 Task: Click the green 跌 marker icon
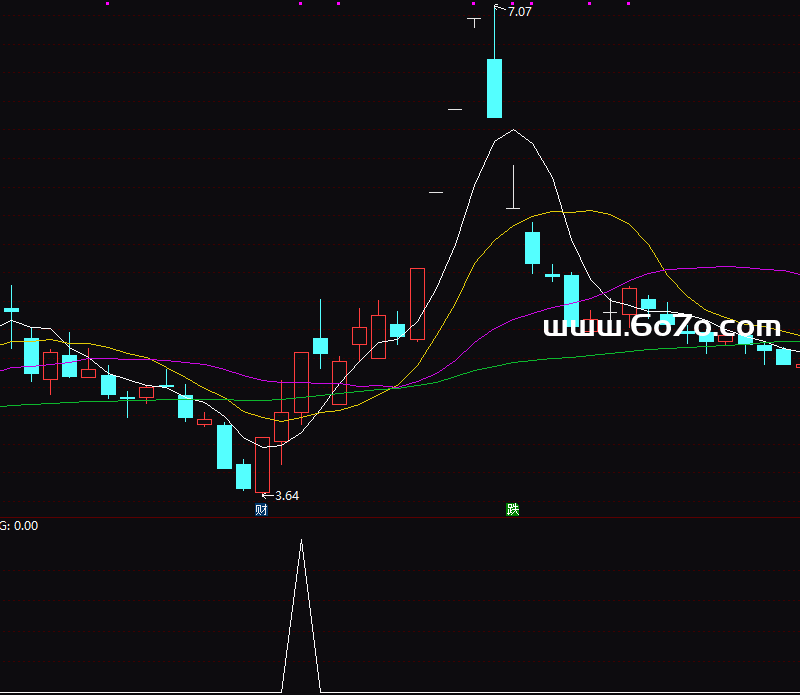tap(513, 510)
